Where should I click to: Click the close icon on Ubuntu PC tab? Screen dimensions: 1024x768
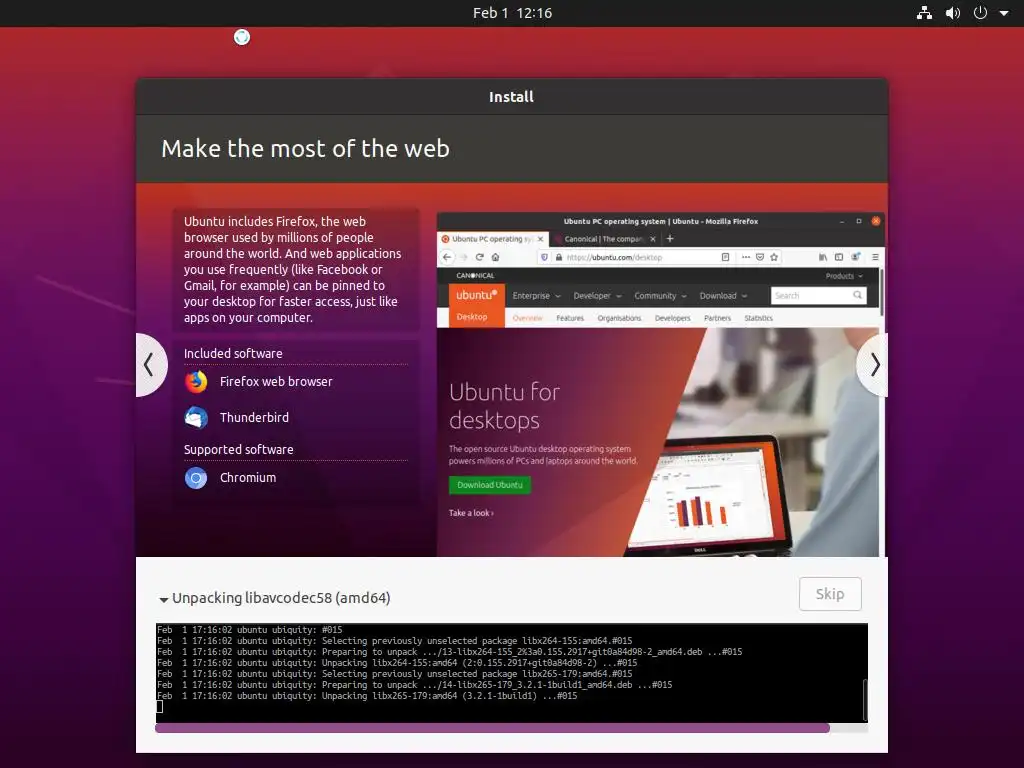coord(540,239)
